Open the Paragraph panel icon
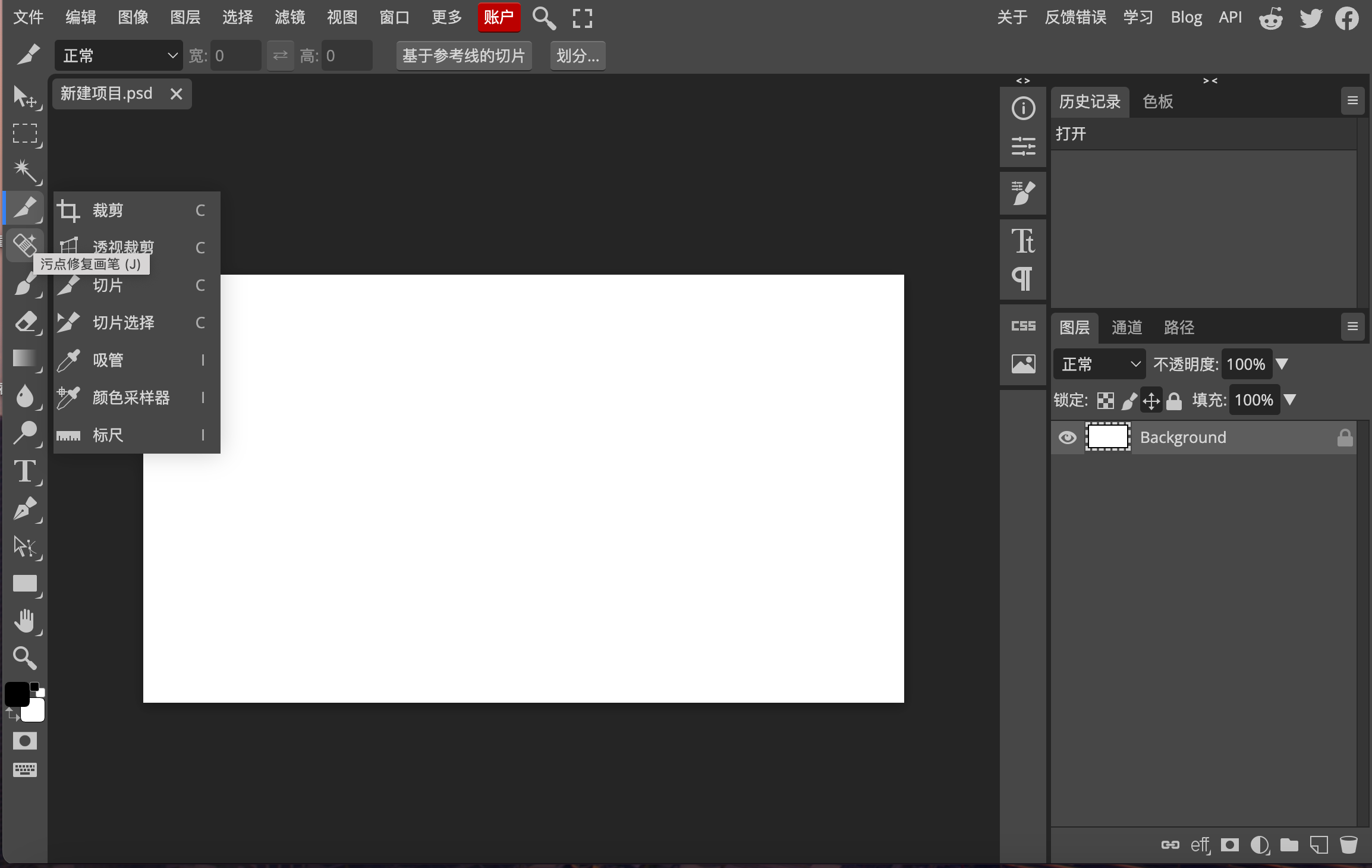The height and width of the screenshot is (868, 1372). 1023,278
